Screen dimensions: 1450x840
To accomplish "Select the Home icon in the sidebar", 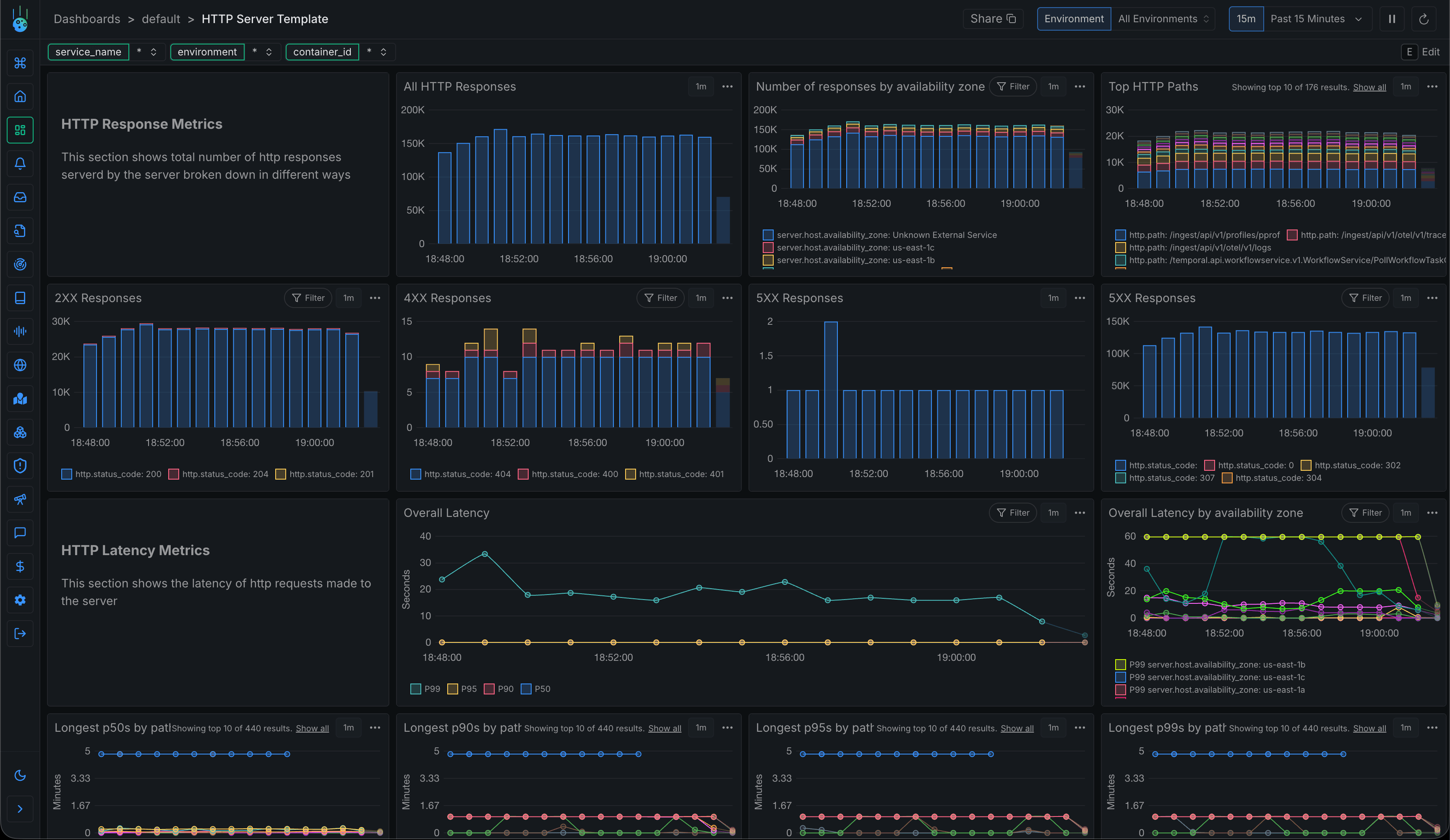I will pos(20,96).
